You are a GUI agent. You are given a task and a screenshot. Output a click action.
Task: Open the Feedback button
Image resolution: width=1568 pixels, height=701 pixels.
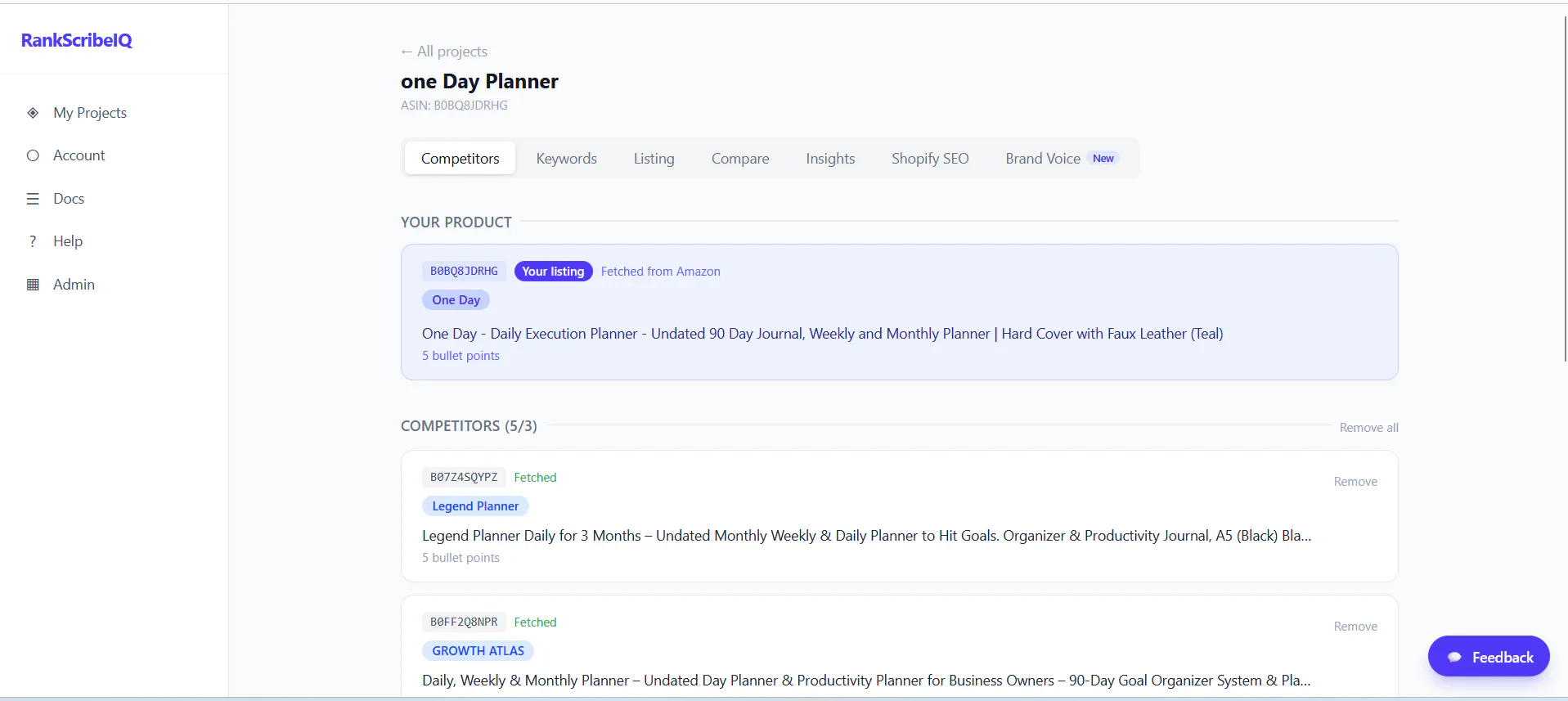click(1489, 657)
